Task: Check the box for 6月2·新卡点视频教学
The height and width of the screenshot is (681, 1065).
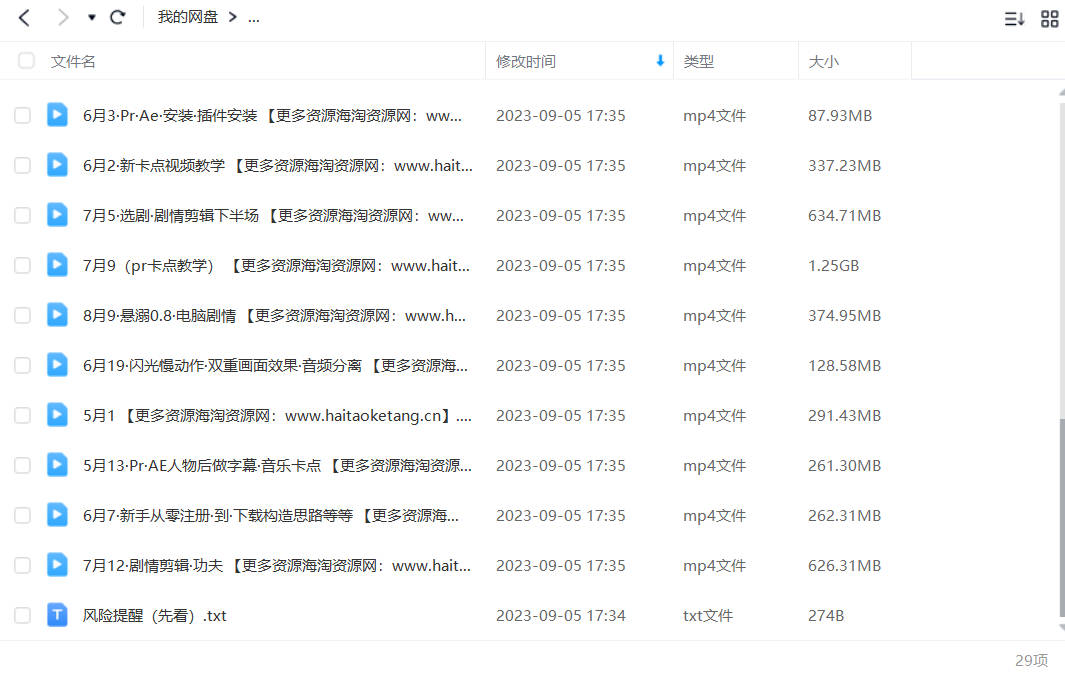Action: coord(22,166)
